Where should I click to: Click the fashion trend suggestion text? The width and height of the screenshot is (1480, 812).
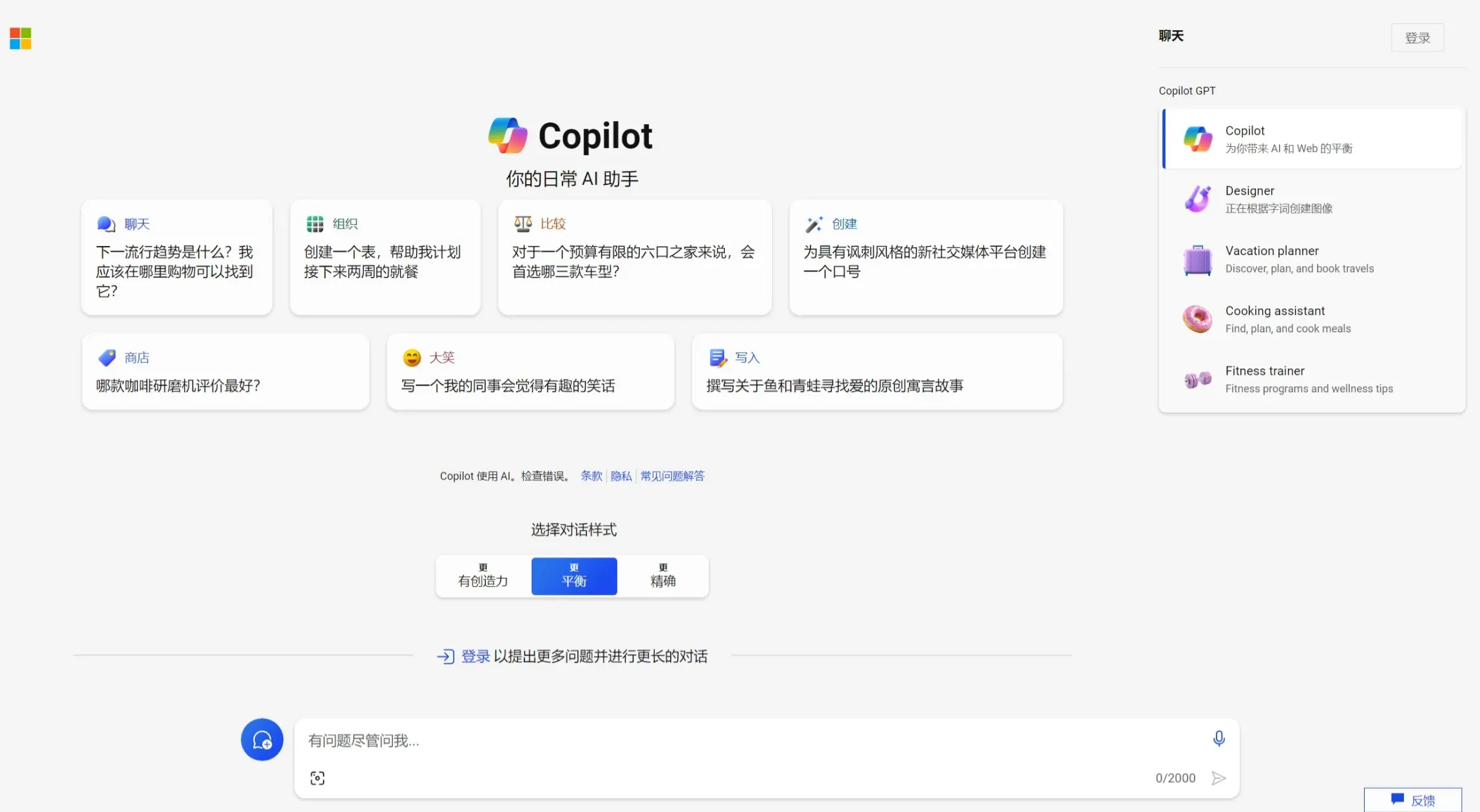175,271
